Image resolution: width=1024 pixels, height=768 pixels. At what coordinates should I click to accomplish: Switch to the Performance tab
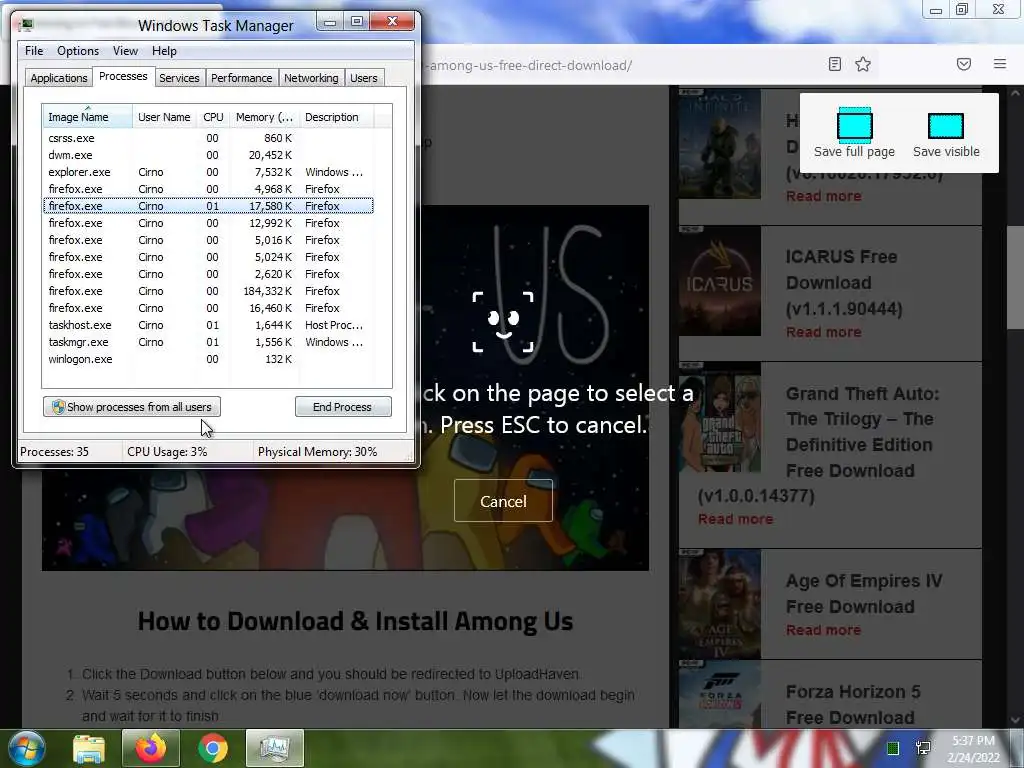[x=241, y=78]
